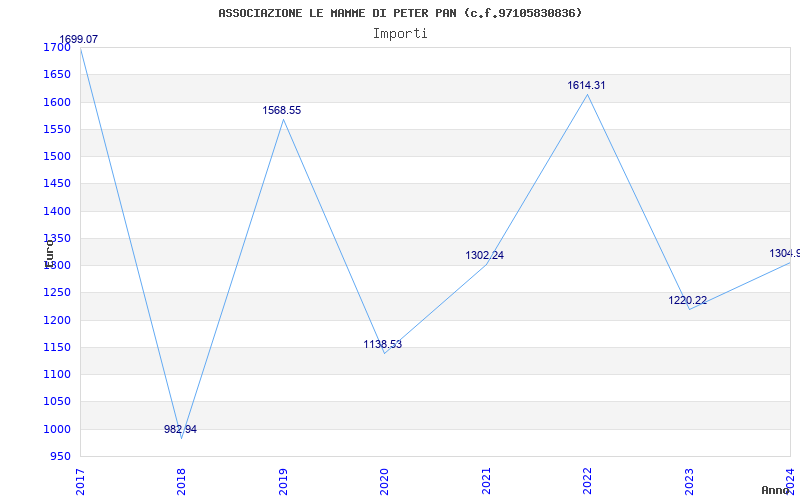Select the 1138.53 data label
The width and height of the screenshot is (800, 500).
pyautogui.click(x=383, y=344)
